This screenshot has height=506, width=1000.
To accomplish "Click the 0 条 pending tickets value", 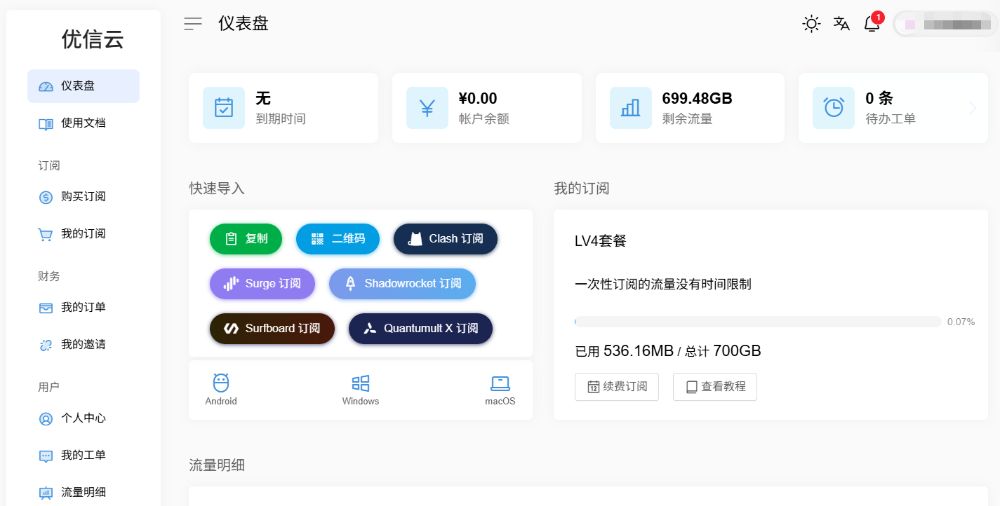I will tap(879, 98).
